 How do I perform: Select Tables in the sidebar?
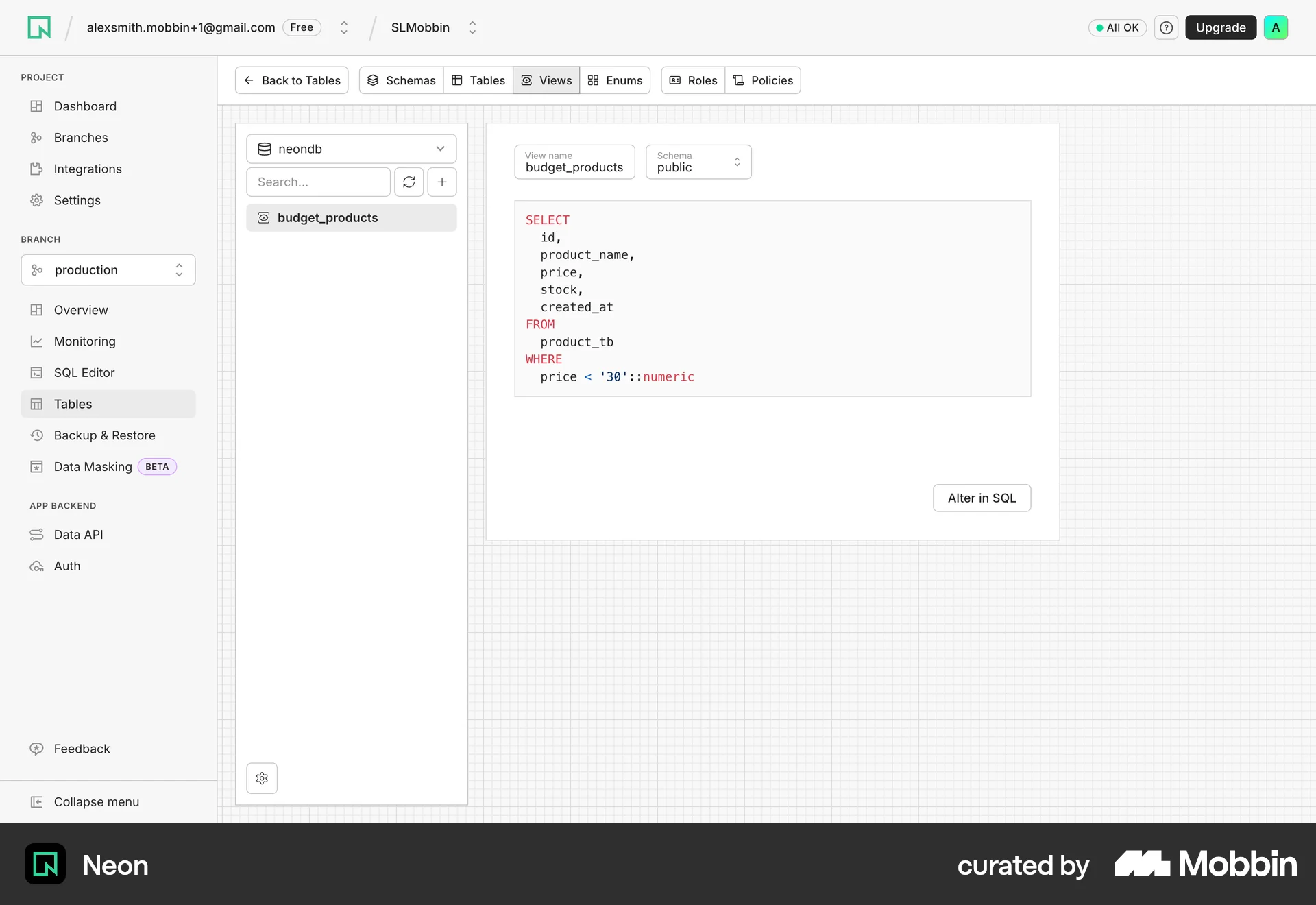point(108,404)
